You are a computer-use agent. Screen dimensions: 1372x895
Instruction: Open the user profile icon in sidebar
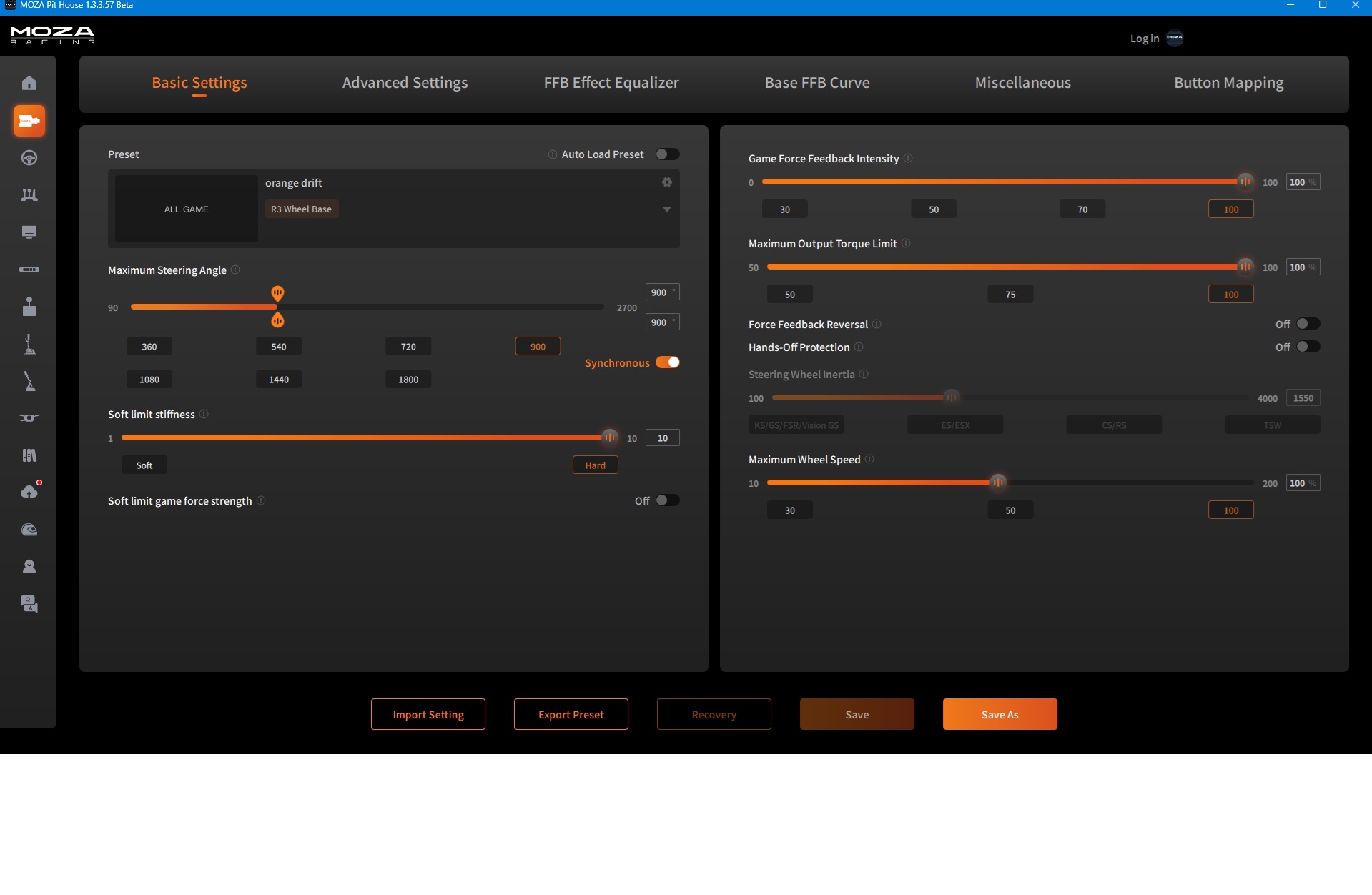point(29,567)
